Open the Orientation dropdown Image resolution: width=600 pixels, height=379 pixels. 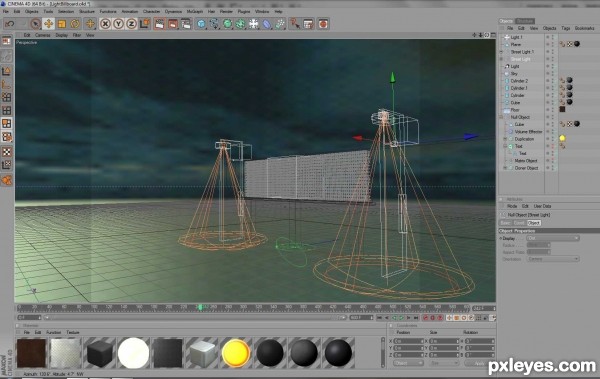tap(553, 259)
